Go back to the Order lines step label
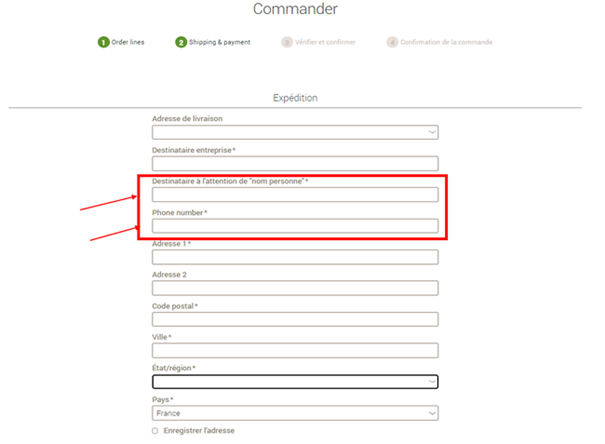This screenshot has width=605, height=444. pyautogui.click(x=128, y=42)
